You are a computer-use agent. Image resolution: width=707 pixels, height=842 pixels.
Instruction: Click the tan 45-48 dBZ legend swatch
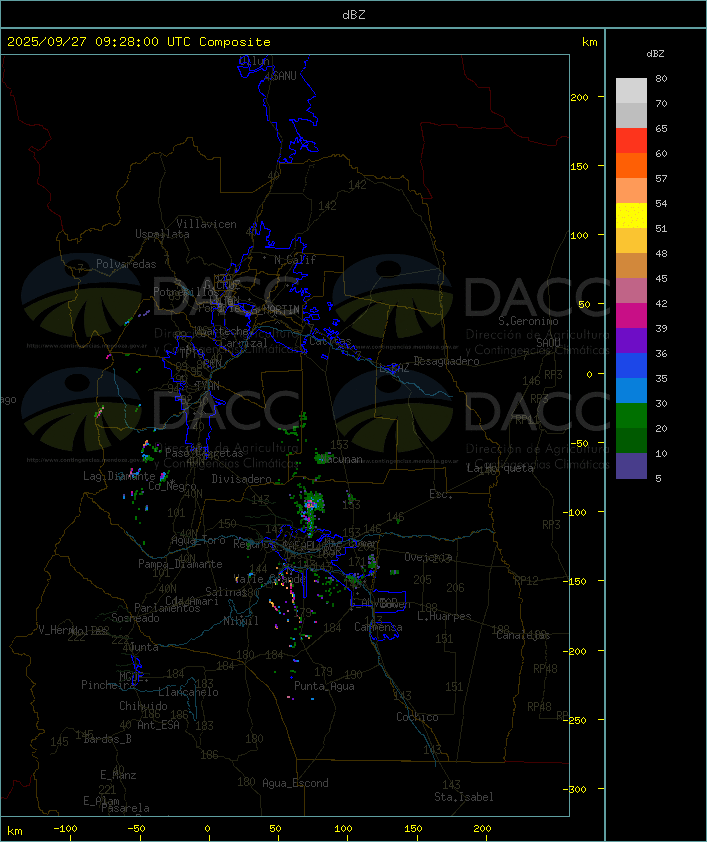pyautogui.click(x=631, y=265)
